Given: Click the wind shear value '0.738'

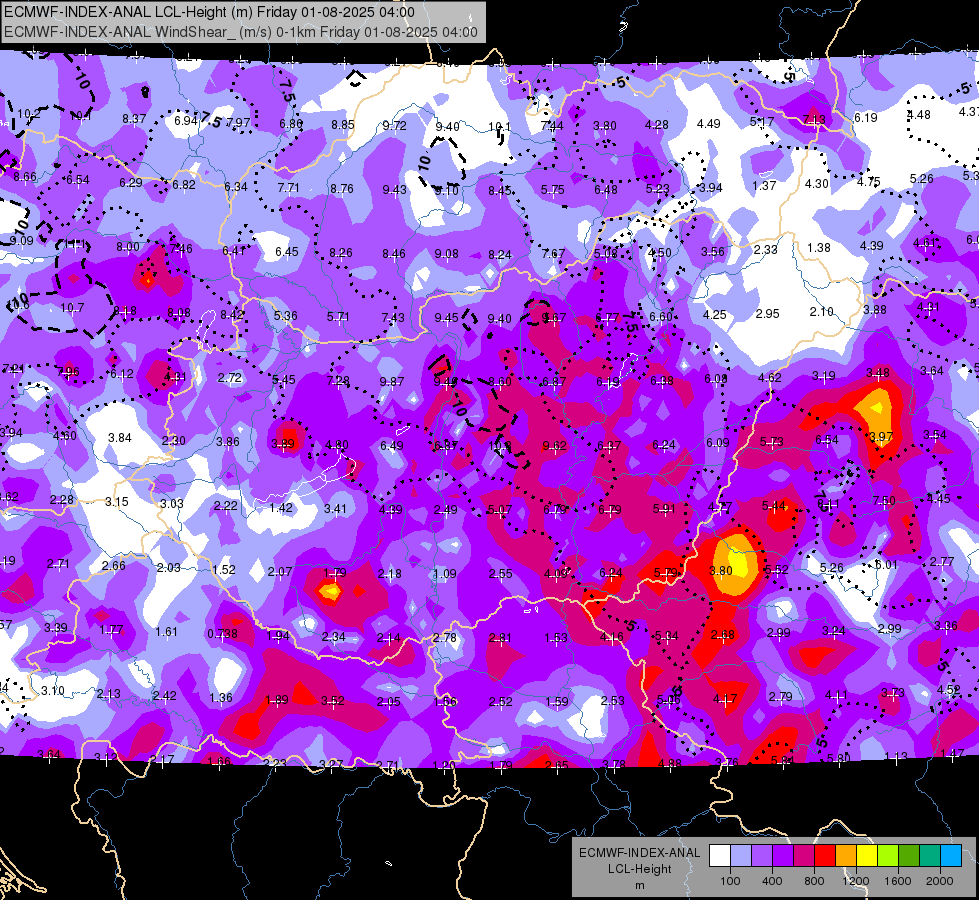Looking at the screenshot, I should coord(222,634).
